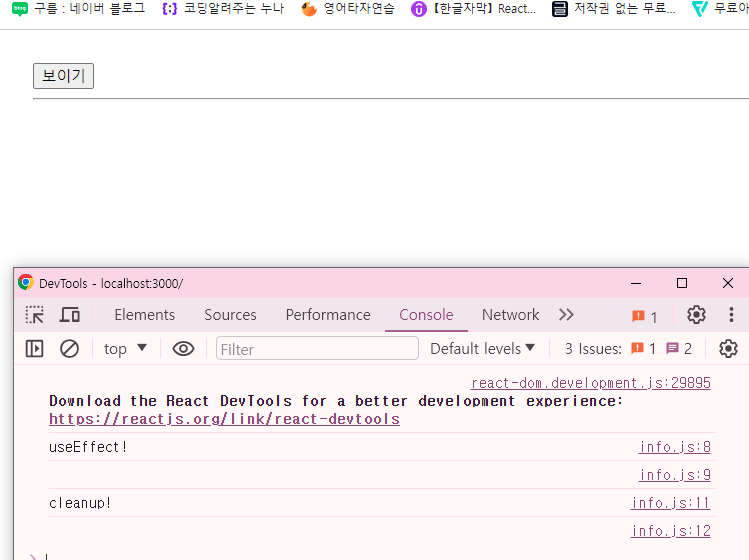This screenshot has width=749, height=560.
Task: Maximize the DevTools window
Action: click(682, 283)
